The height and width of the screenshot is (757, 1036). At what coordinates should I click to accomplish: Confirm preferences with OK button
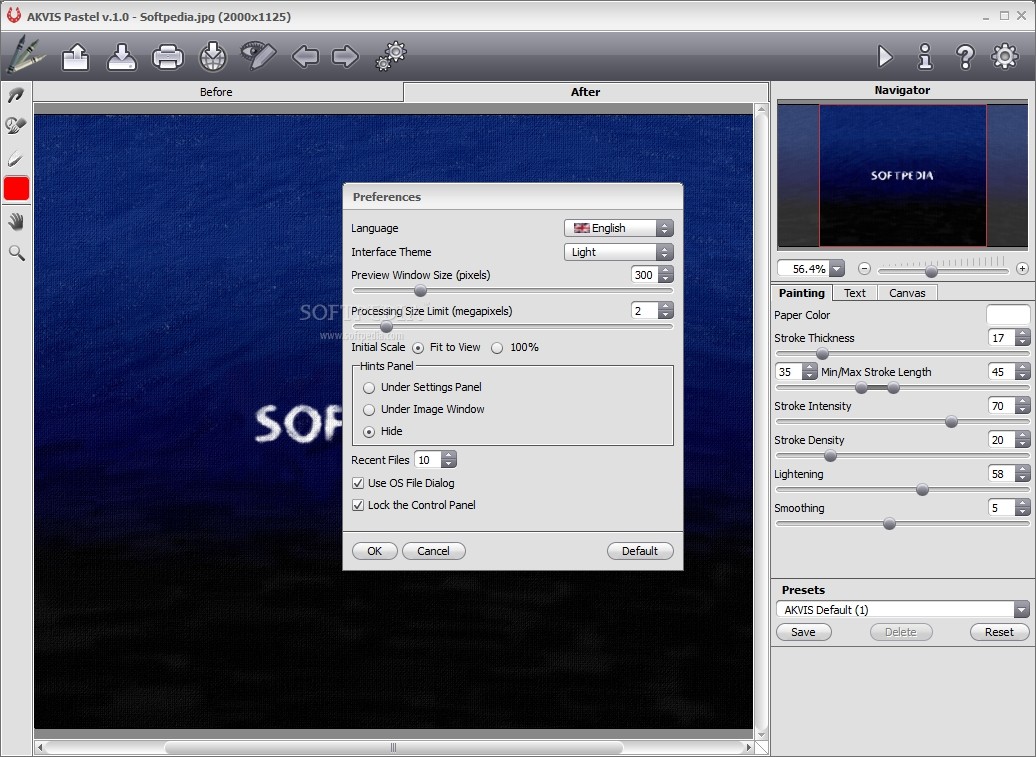click(375, 551)
